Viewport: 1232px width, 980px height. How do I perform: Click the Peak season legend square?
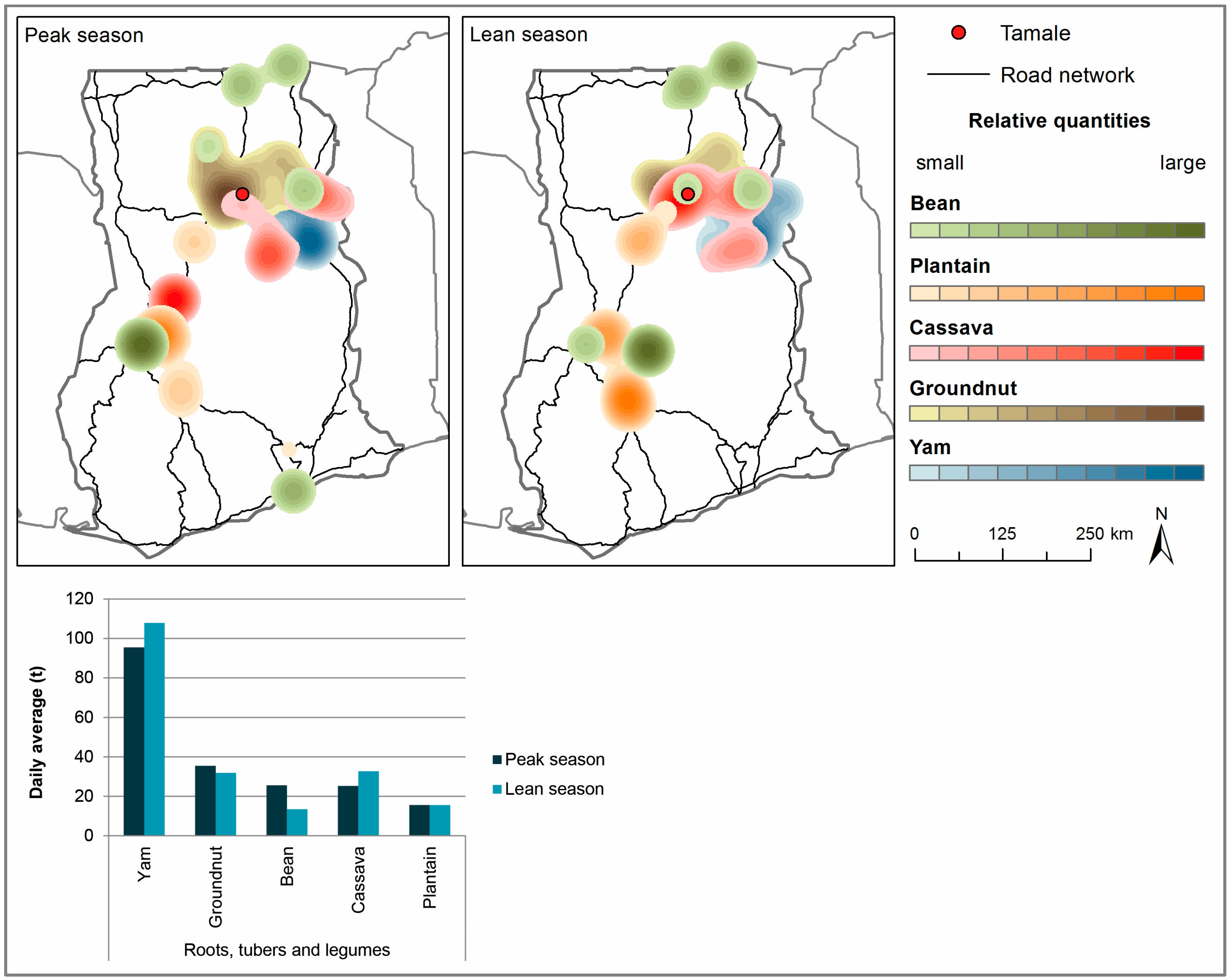click(496, 759)
